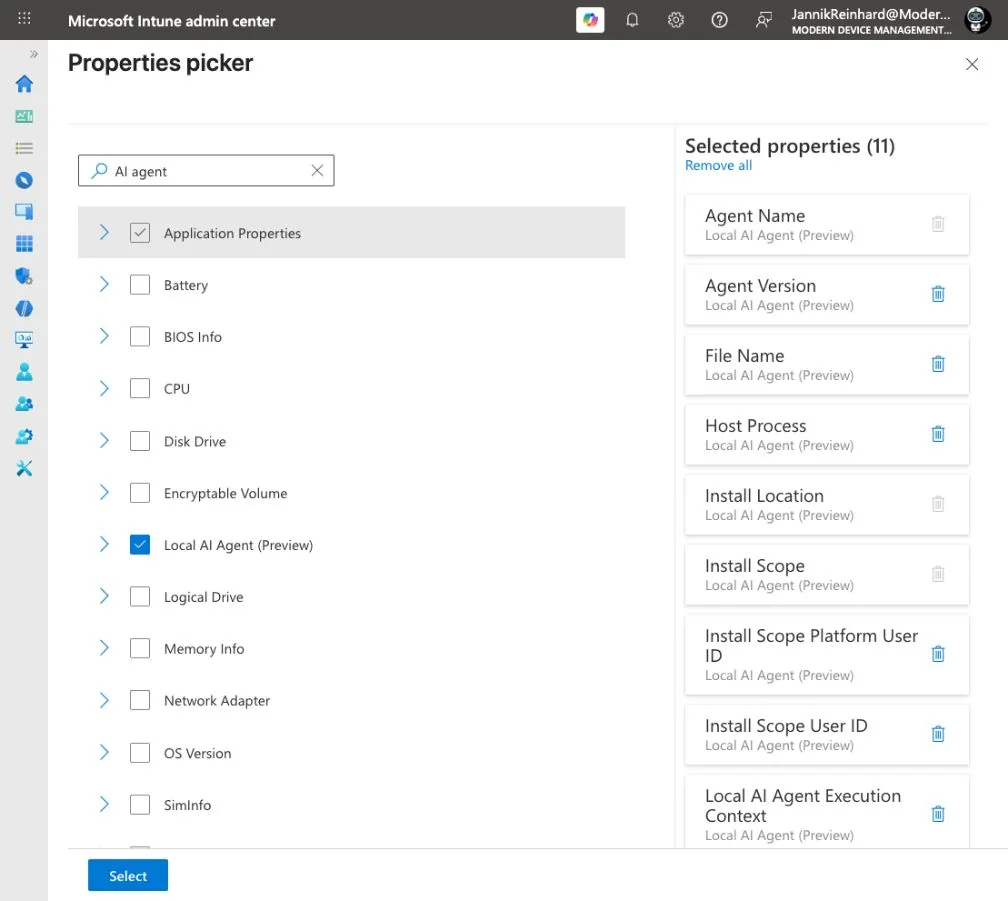Screen dimensions: 1008x901
Task: Expand the OS Version category
Action: click(104, 753)
